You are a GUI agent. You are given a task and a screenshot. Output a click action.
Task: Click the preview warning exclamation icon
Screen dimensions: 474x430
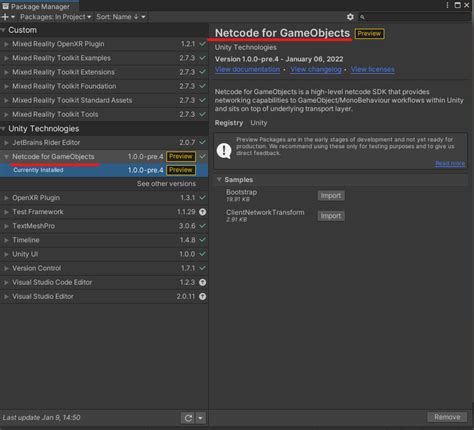[x=224, y=150]
